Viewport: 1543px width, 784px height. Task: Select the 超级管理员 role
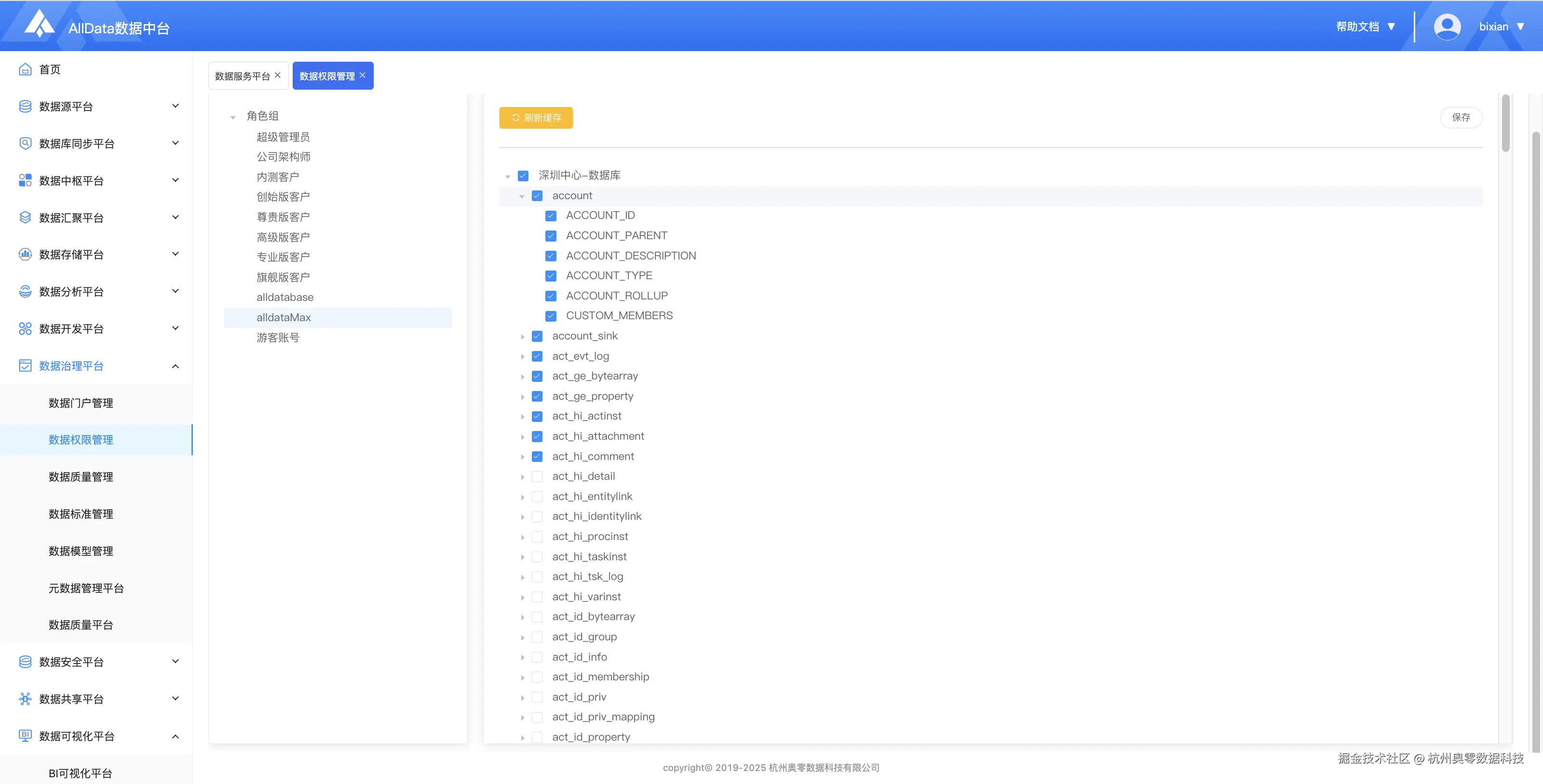(283, 137)
